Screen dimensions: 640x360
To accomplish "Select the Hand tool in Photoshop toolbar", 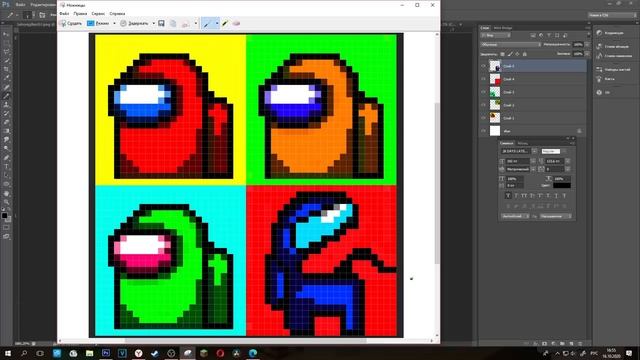I will [6, 193].
